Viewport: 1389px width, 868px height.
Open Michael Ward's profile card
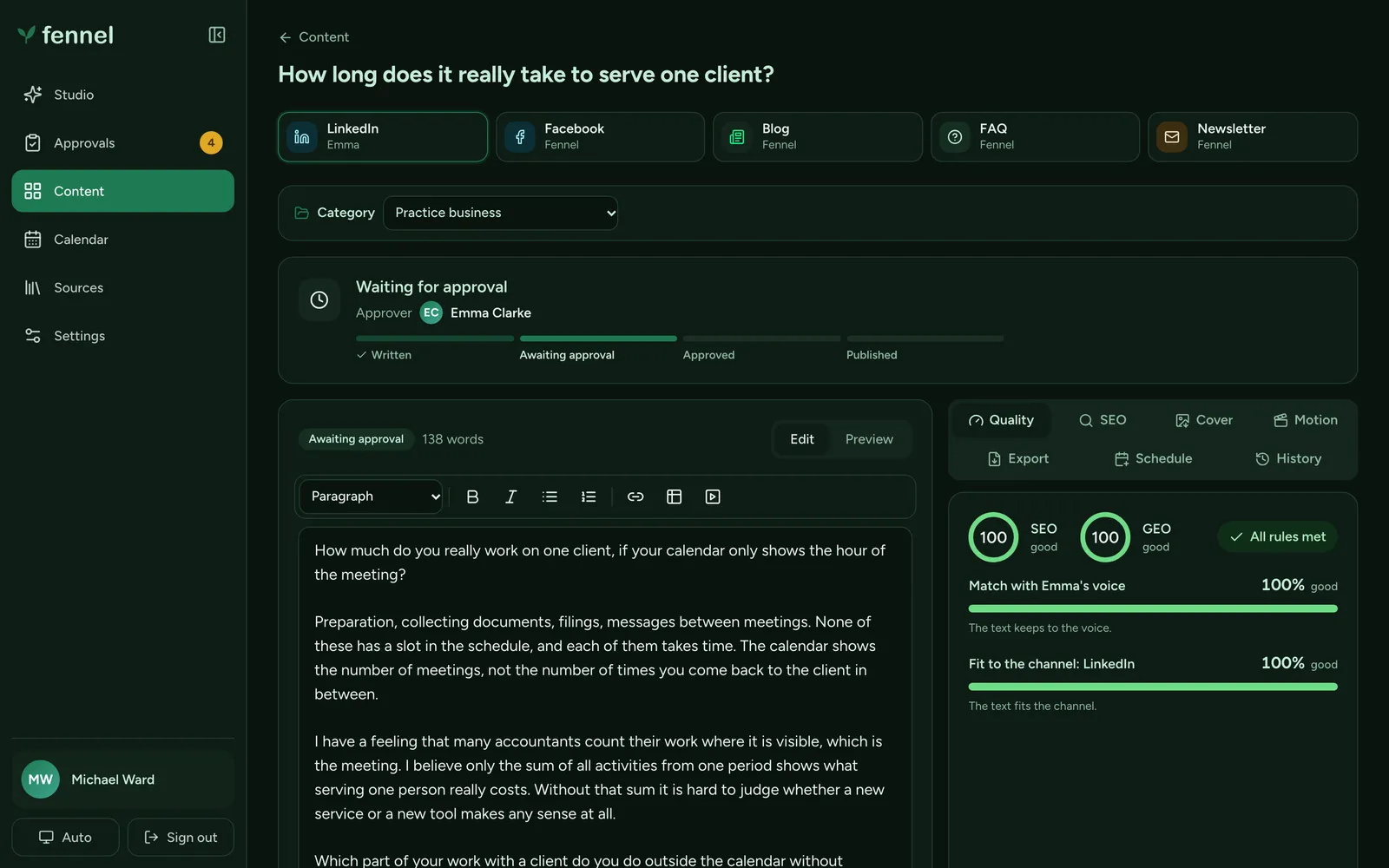122,779
